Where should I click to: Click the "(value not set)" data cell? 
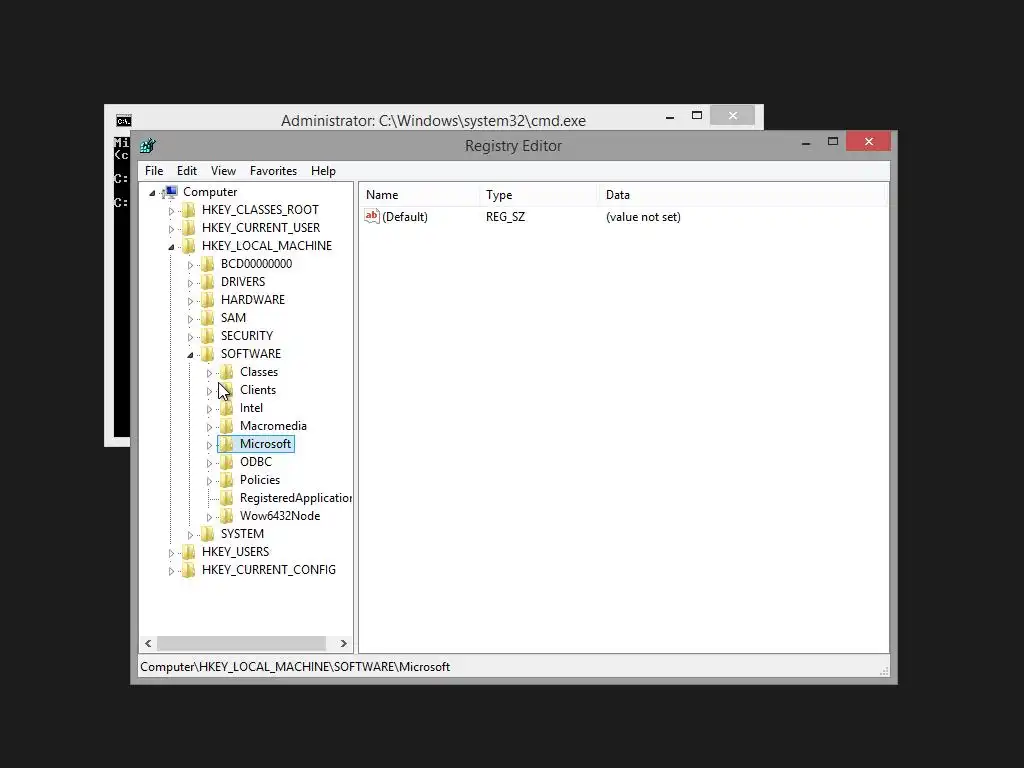(643, 217)
